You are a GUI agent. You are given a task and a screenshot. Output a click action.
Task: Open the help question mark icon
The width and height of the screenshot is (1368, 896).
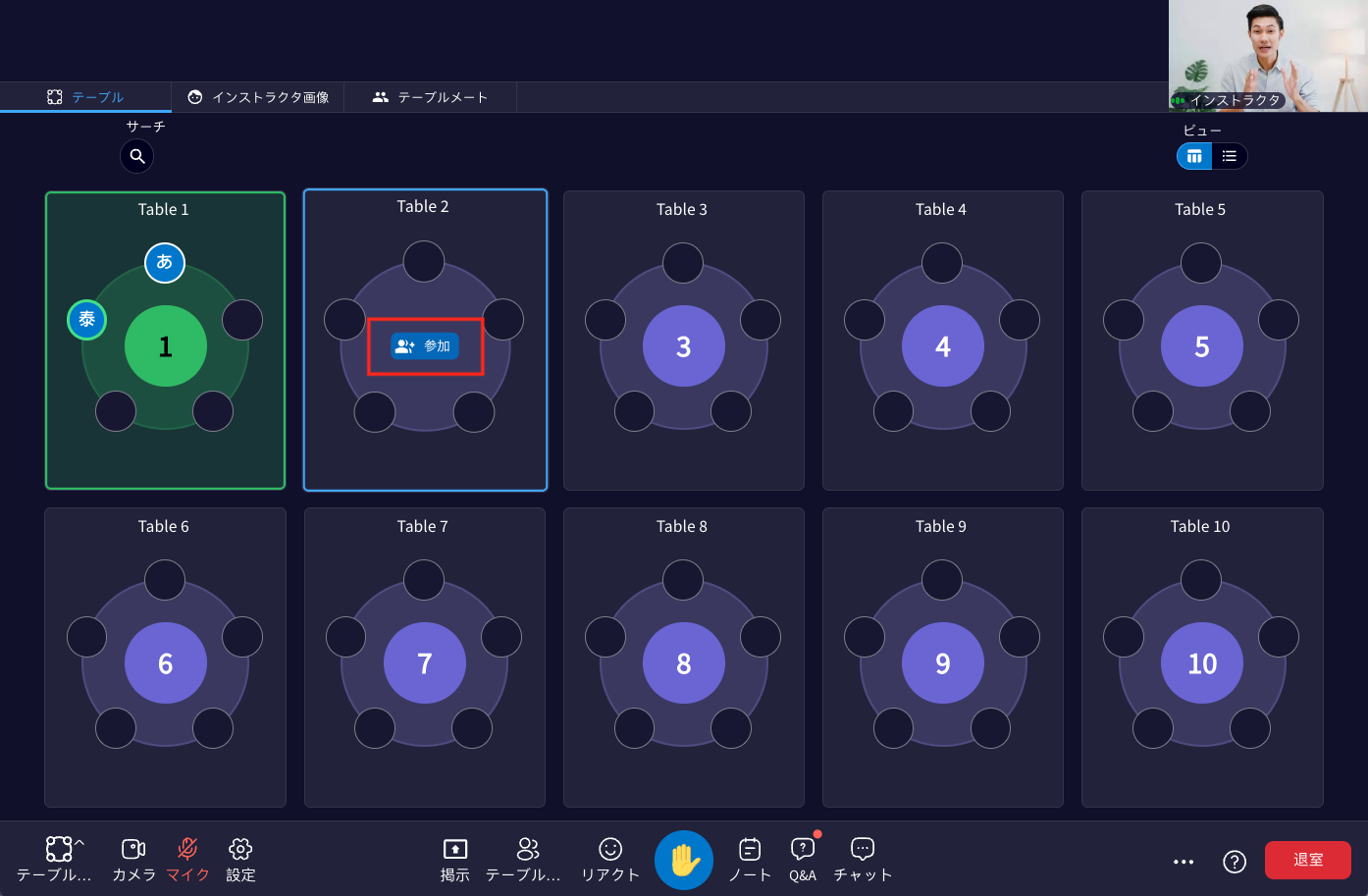(1235, 862)
